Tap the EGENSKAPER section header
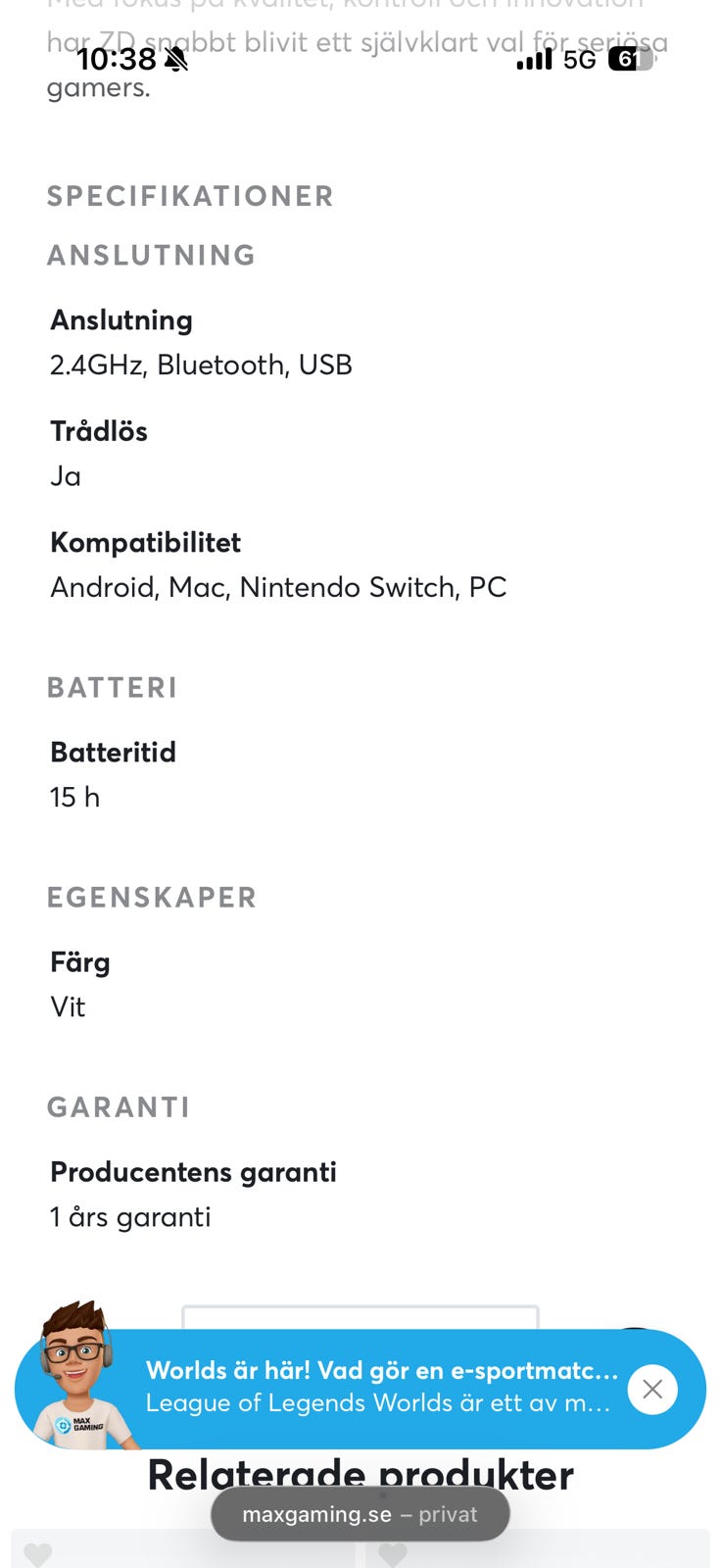 152,898
